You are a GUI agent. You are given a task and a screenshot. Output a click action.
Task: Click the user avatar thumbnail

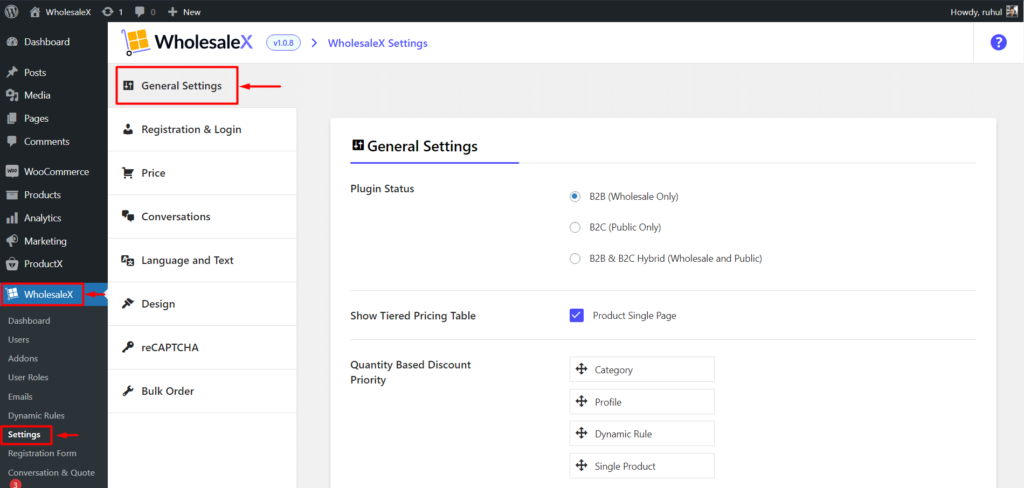[x=1012, y=12]
